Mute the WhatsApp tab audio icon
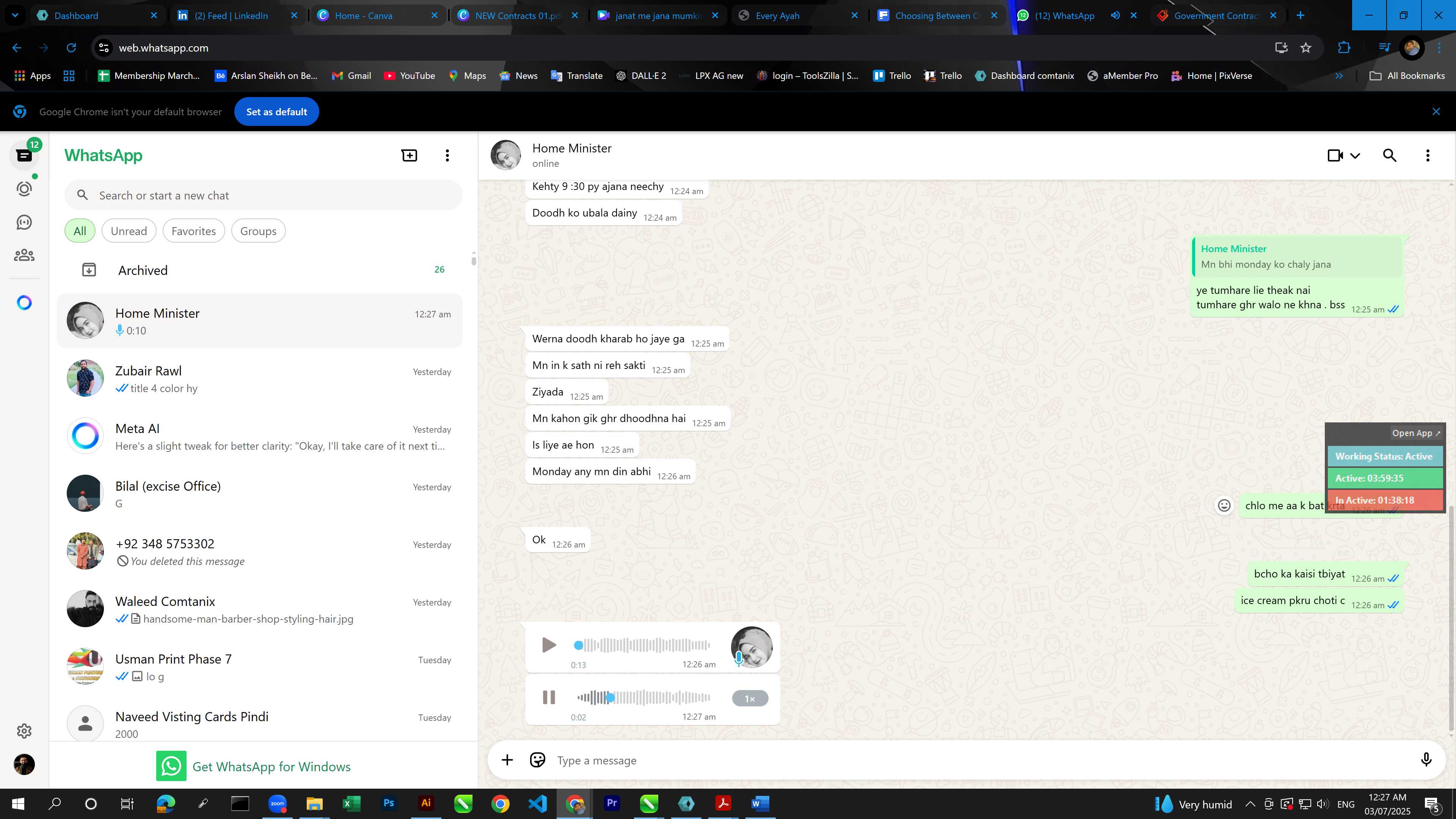 click(x=1115, y=15)
